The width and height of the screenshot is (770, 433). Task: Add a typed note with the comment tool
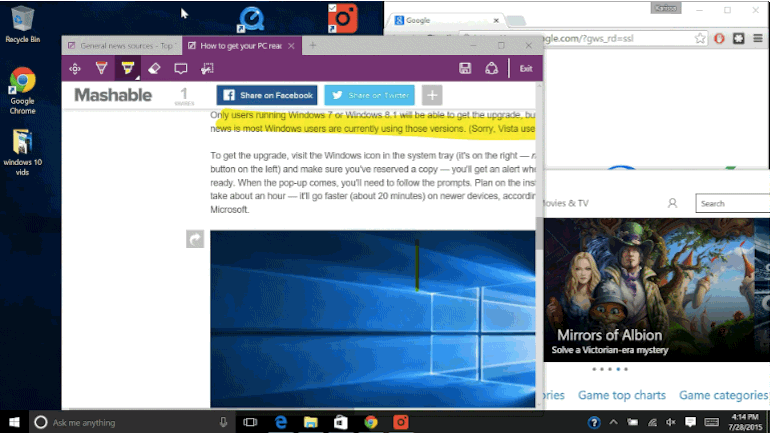pyautogui.click(x=181, y=69)
